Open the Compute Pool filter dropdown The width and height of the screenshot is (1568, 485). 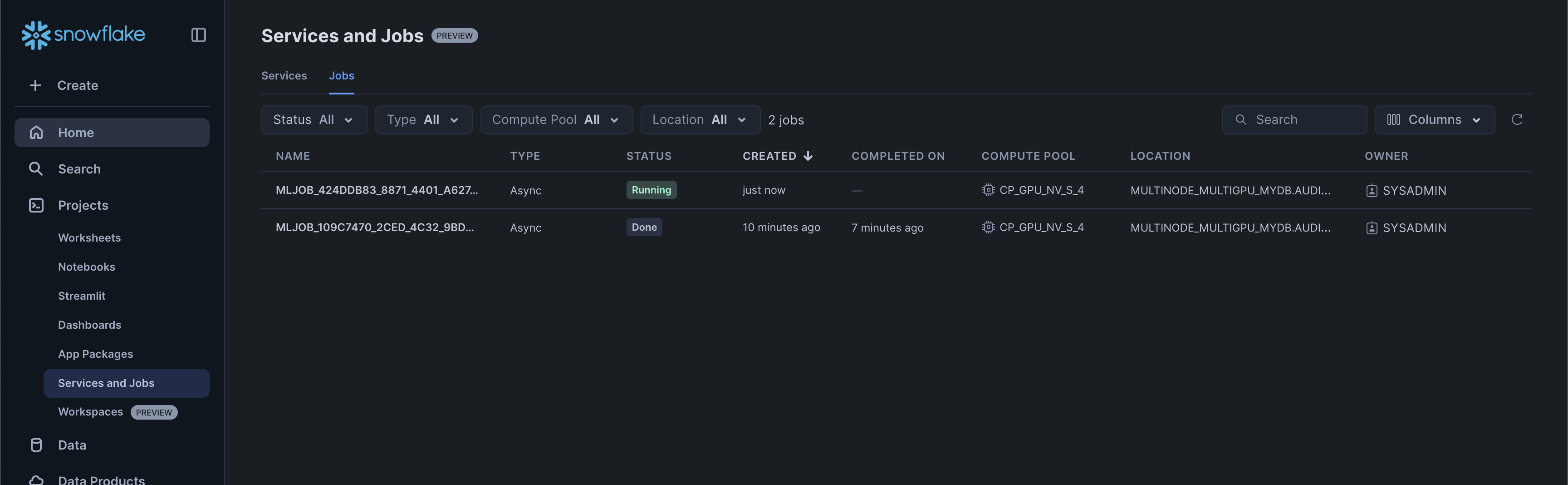[x=556, y=119]
